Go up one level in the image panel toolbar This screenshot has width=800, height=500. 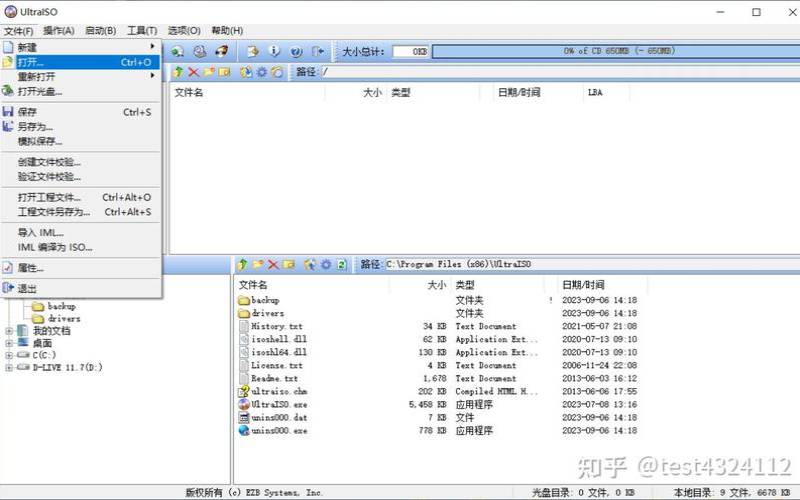tap(178, 72)
